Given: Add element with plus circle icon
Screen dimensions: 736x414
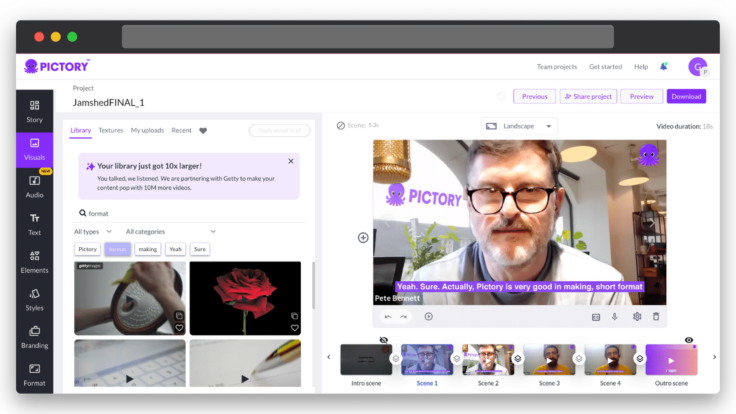Looking at the screenshot, I should [x=363, y=238].
